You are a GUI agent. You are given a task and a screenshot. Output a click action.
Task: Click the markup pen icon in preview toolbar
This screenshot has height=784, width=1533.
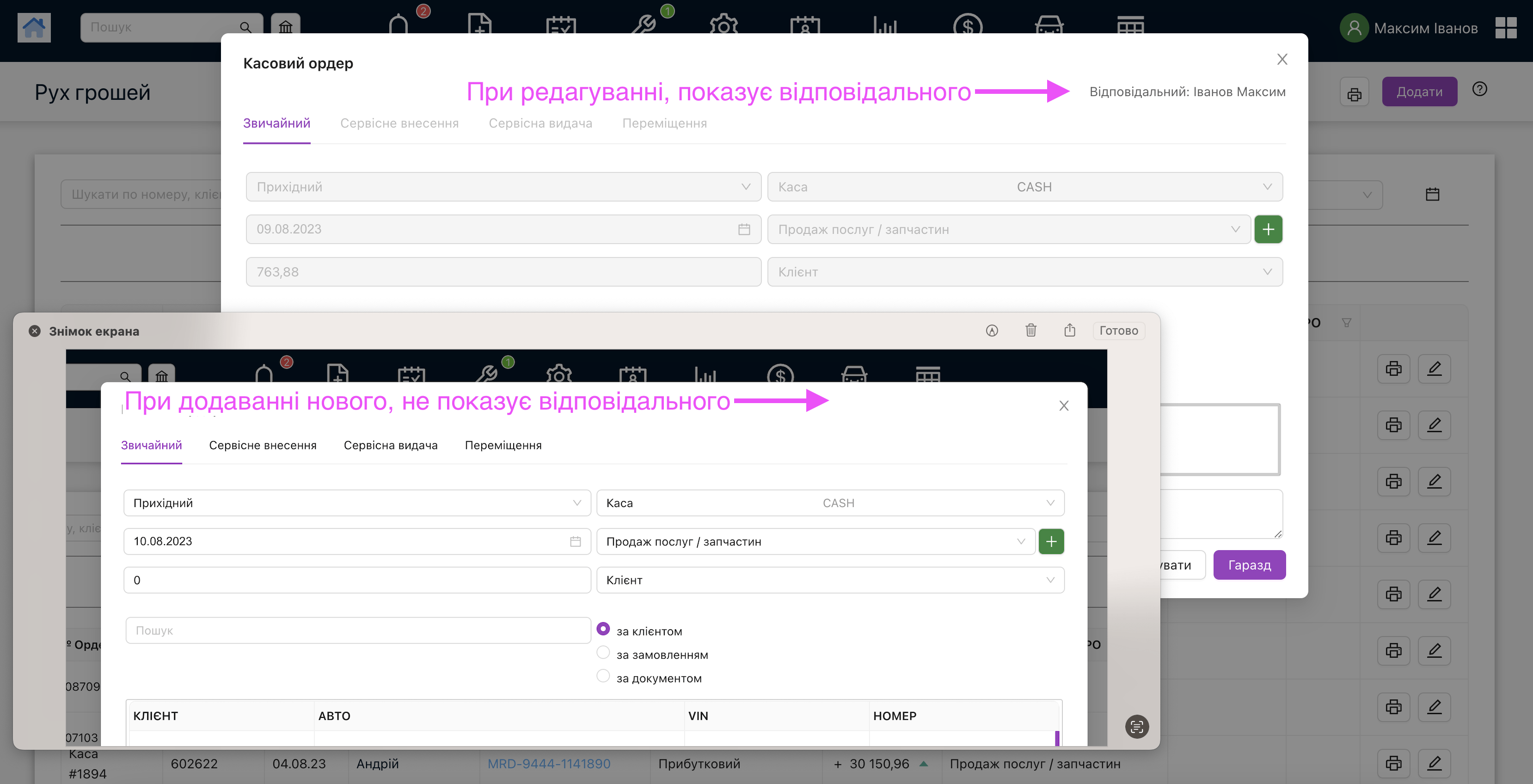992,330
